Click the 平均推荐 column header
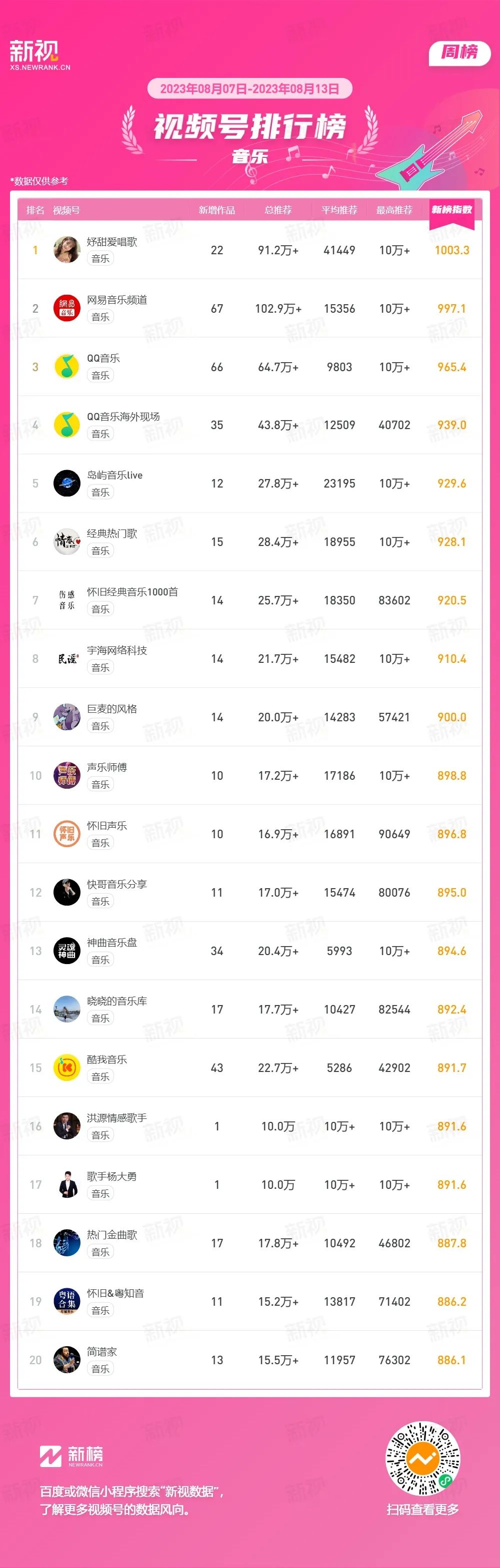 tap(339, 210)
